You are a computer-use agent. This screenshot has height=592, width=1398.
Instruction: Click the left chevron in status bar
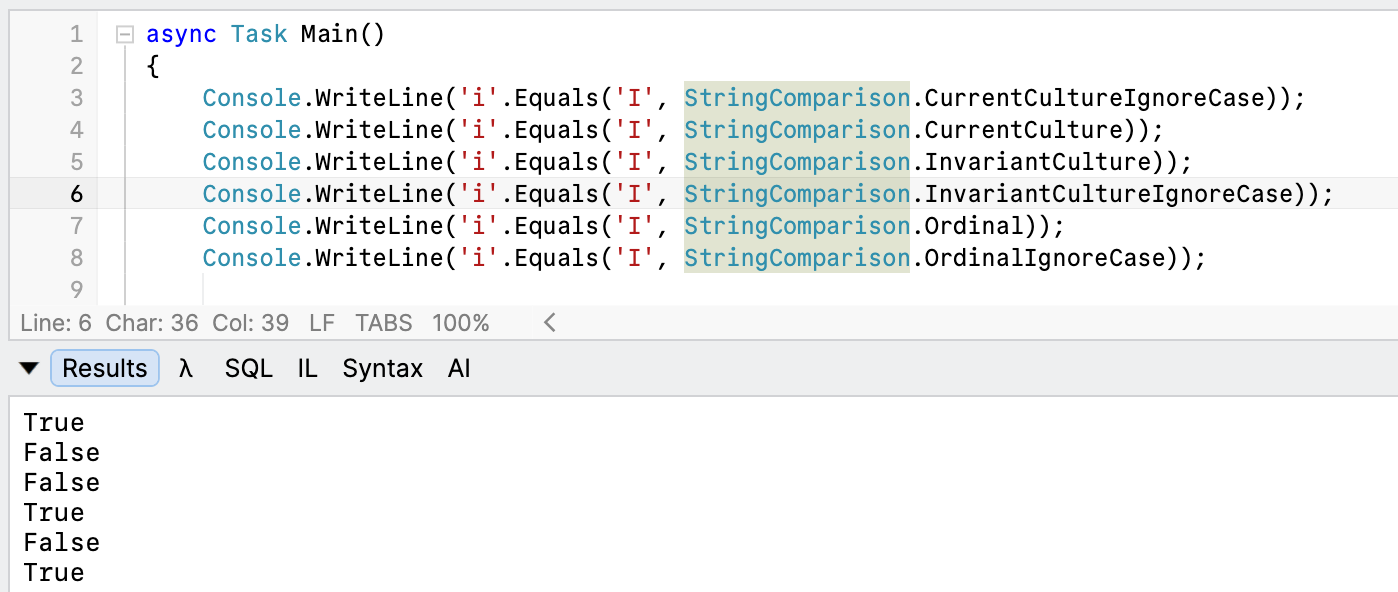(x=549, y=323)
